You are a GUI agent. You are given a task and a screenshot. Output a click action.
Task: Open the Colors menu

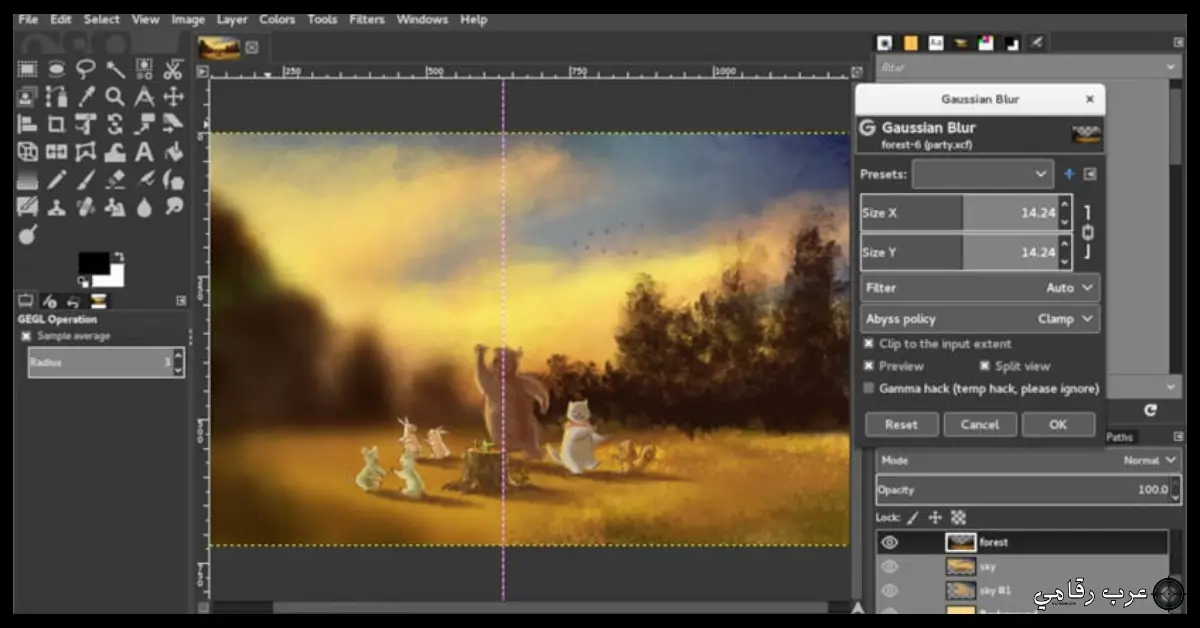pos(277,19)
